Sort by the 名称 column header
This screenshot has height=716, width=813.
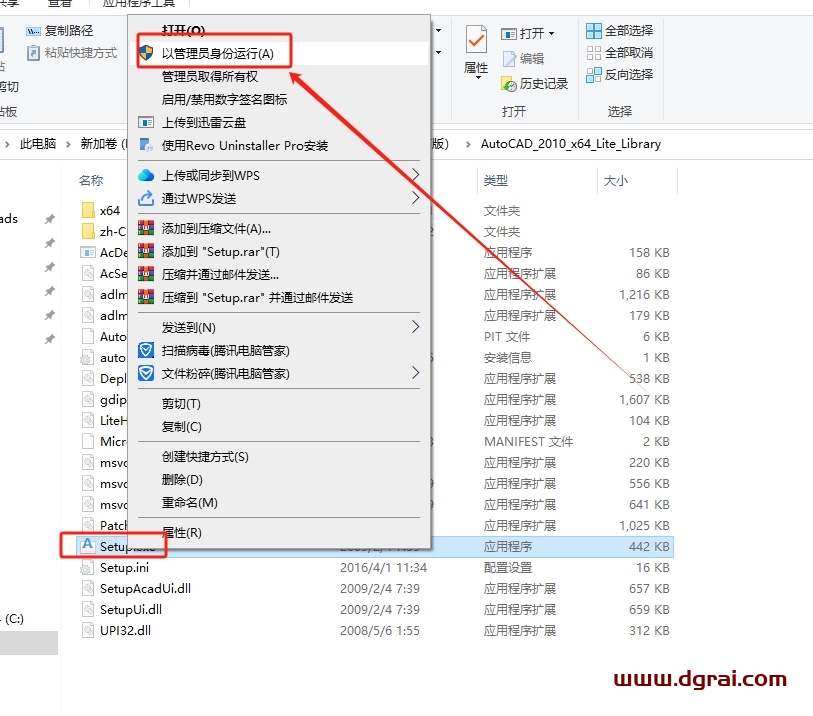point(91,180)
